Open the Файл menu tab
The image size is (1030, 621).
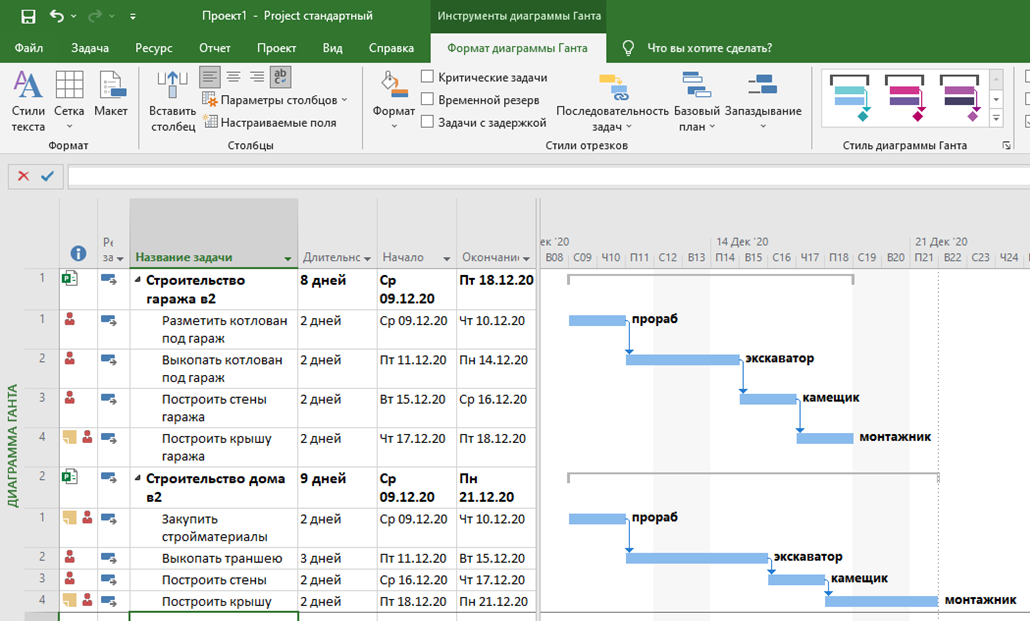tap(29, 48)
